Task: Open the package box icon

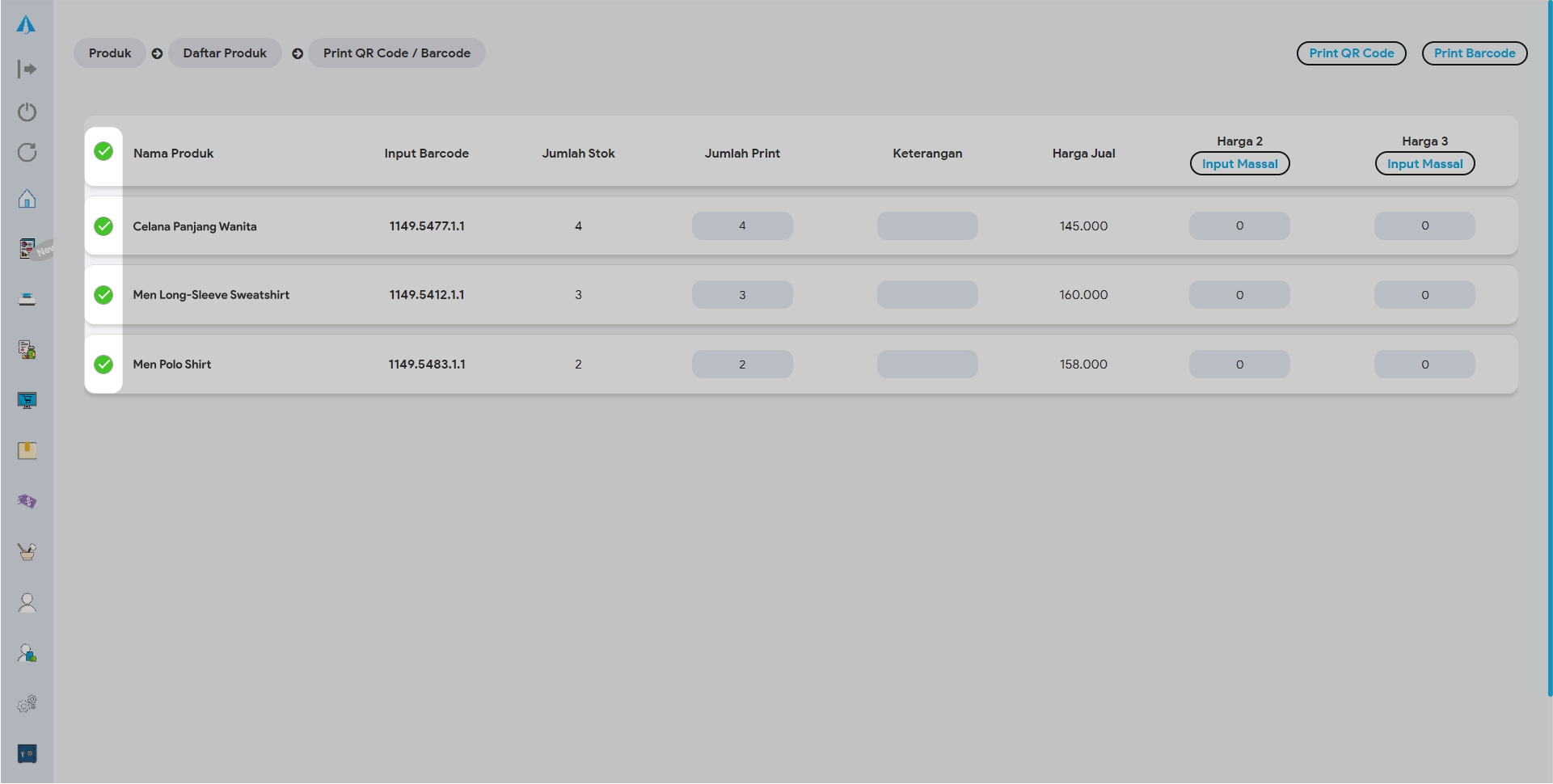Action: click(x=27, y=450)
